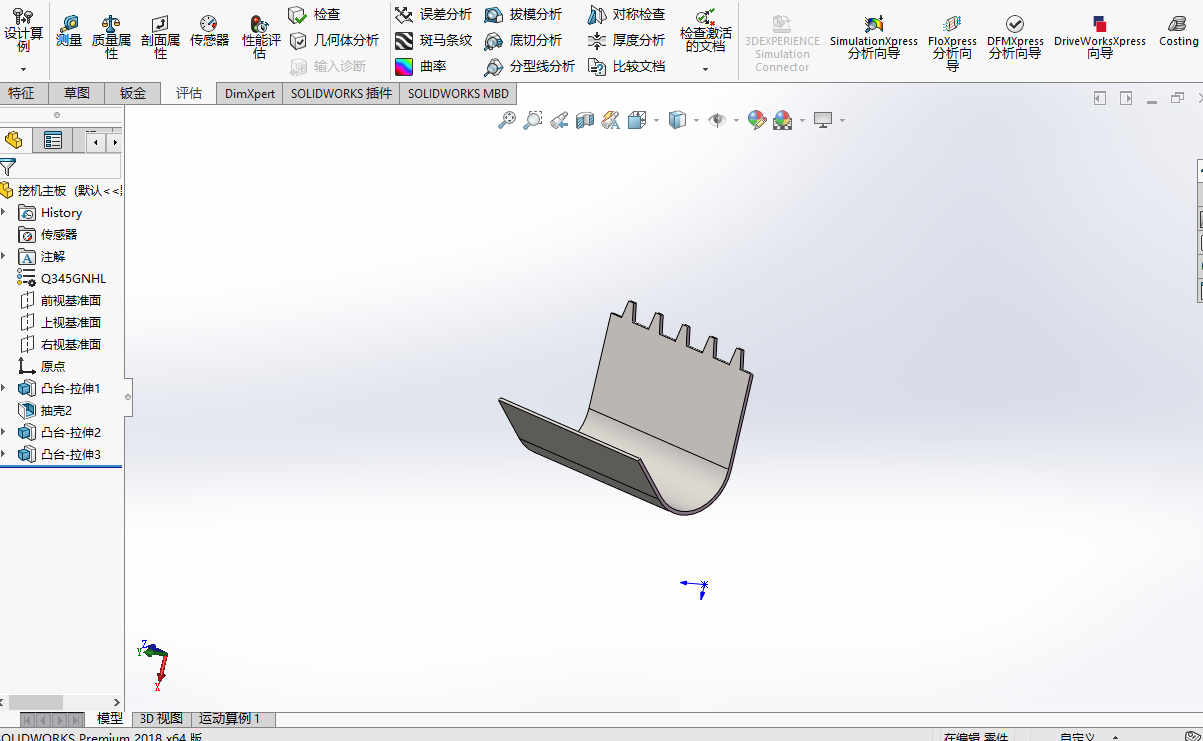Viewport: 1203px width, 741px height.
Task: Select the 评估 tab
Action: [x=189, y=93]
